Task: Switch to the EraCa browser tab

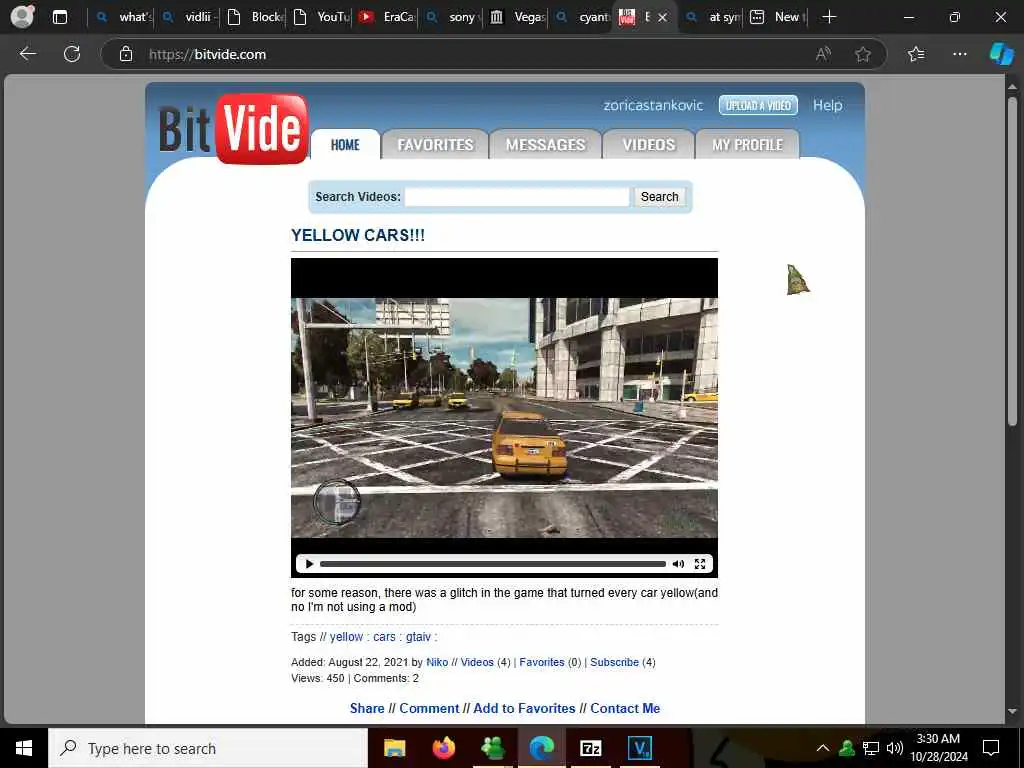Action: tap(387, 17)
